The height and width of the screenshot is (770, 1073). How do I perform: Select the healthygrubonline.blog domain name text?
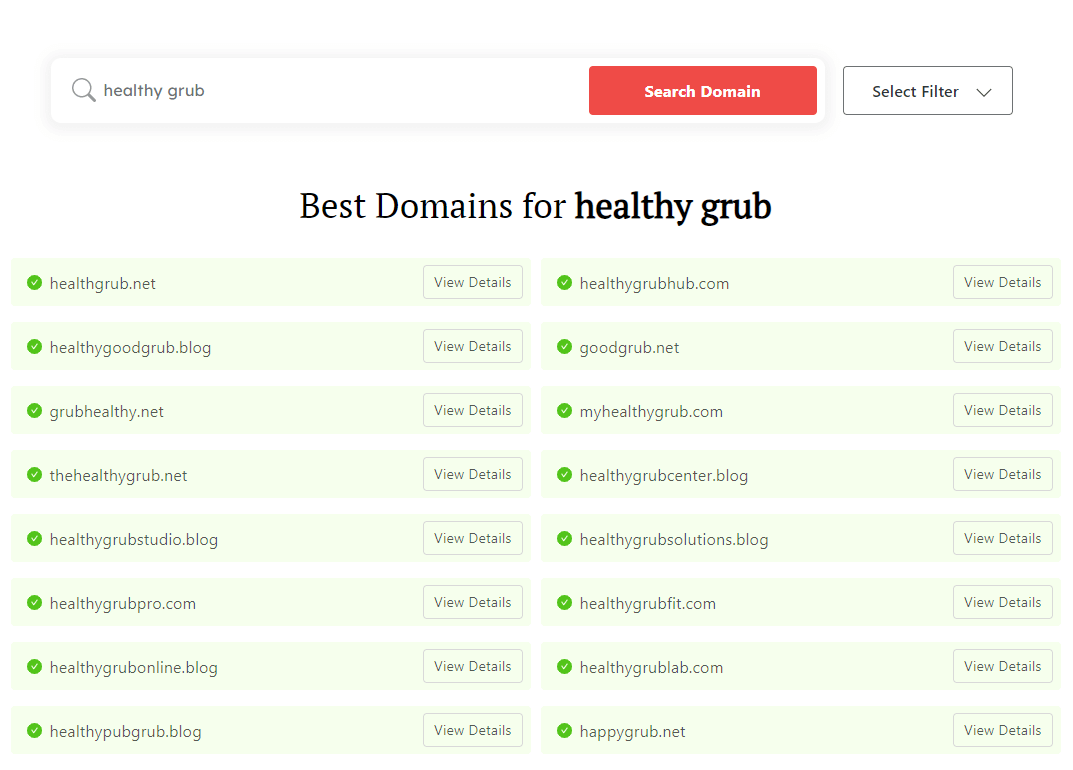[x=133, y=667]
